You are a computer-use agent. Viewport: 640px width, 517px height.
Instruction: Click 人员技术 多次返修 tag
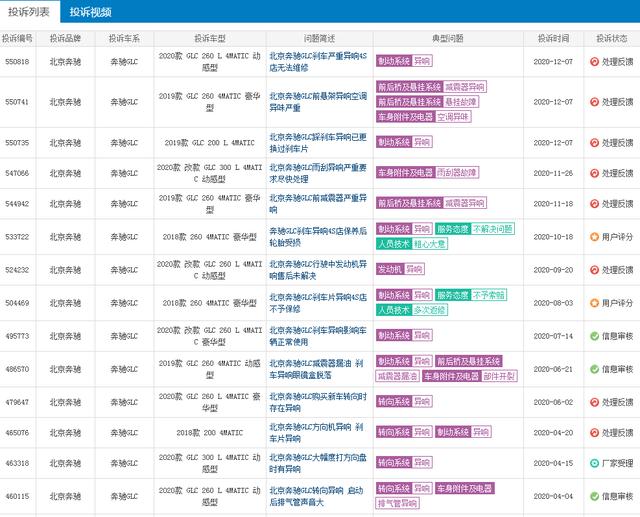[x=412, y=310]
